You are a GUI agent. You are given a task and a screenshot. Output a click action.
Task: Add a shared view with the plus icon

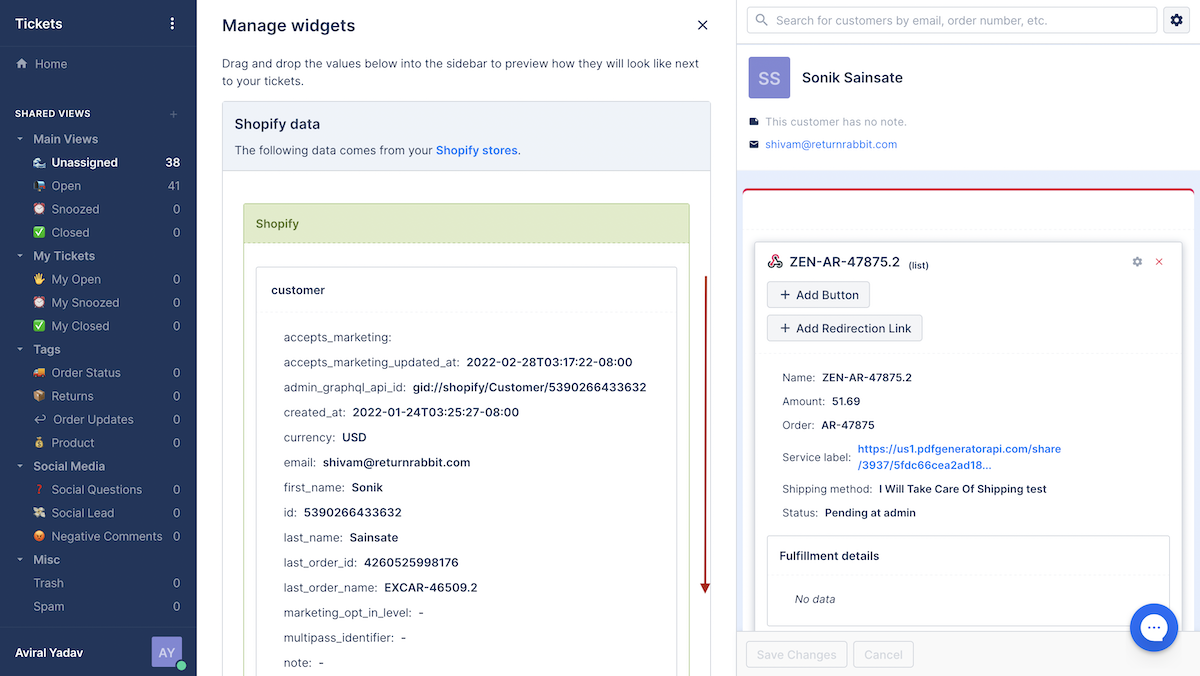pyautogui.click(x=173, y=114)
